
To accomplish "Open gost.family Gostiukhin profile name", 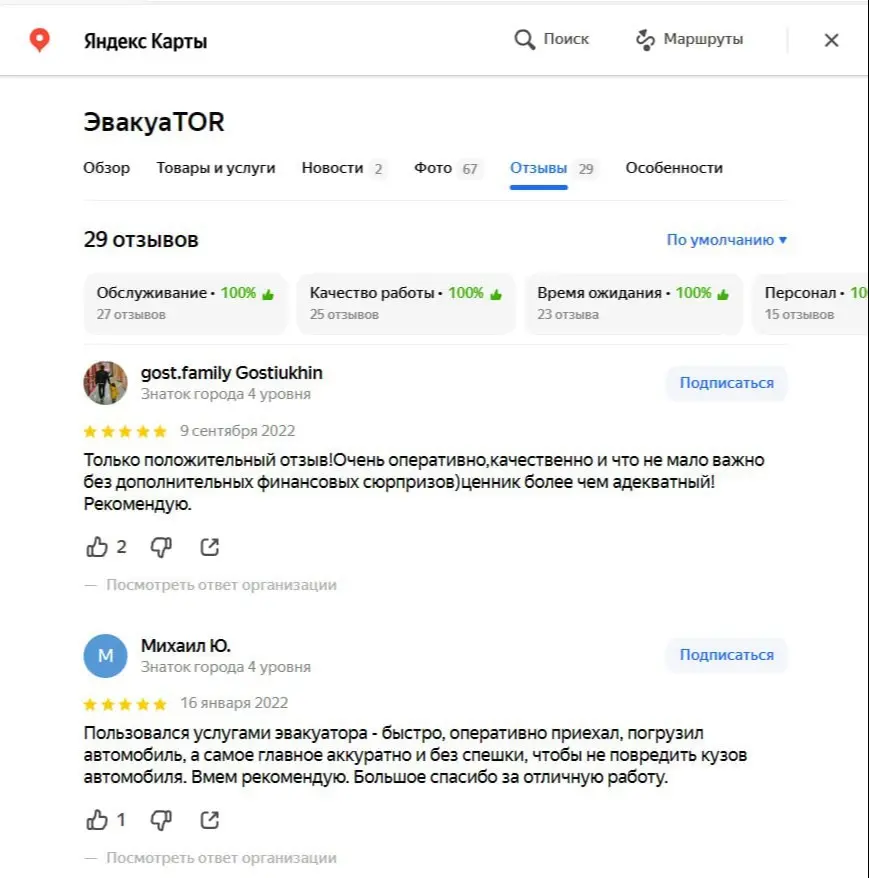I will pos(231,373).
